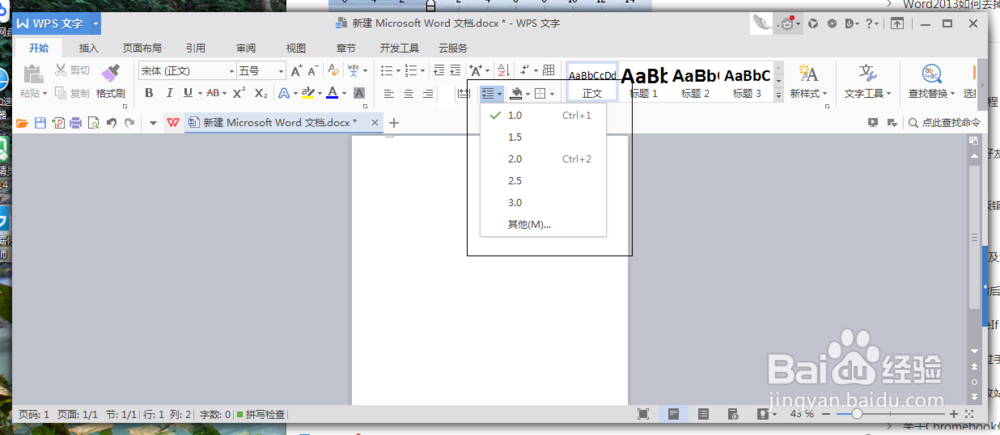Click the increase indent icon
This screenshot has width=1000, height=435.
tap(455, 70)
